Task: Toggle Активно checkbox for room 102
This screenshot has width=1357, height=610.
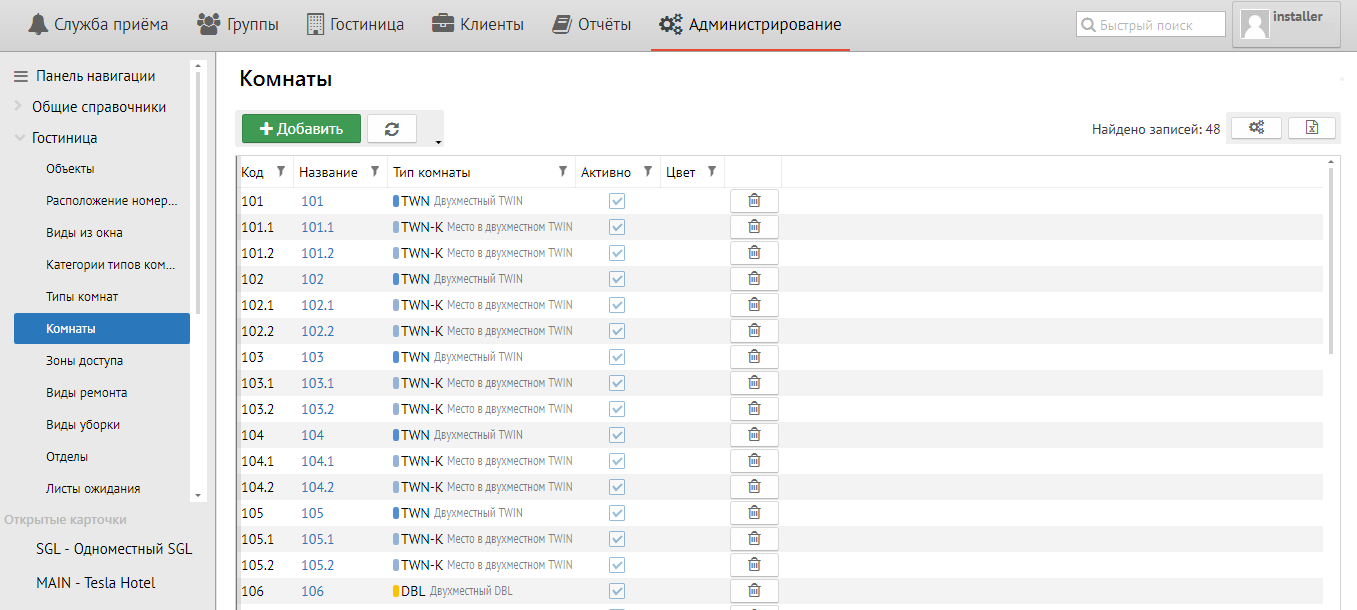Action: point(617,279)
